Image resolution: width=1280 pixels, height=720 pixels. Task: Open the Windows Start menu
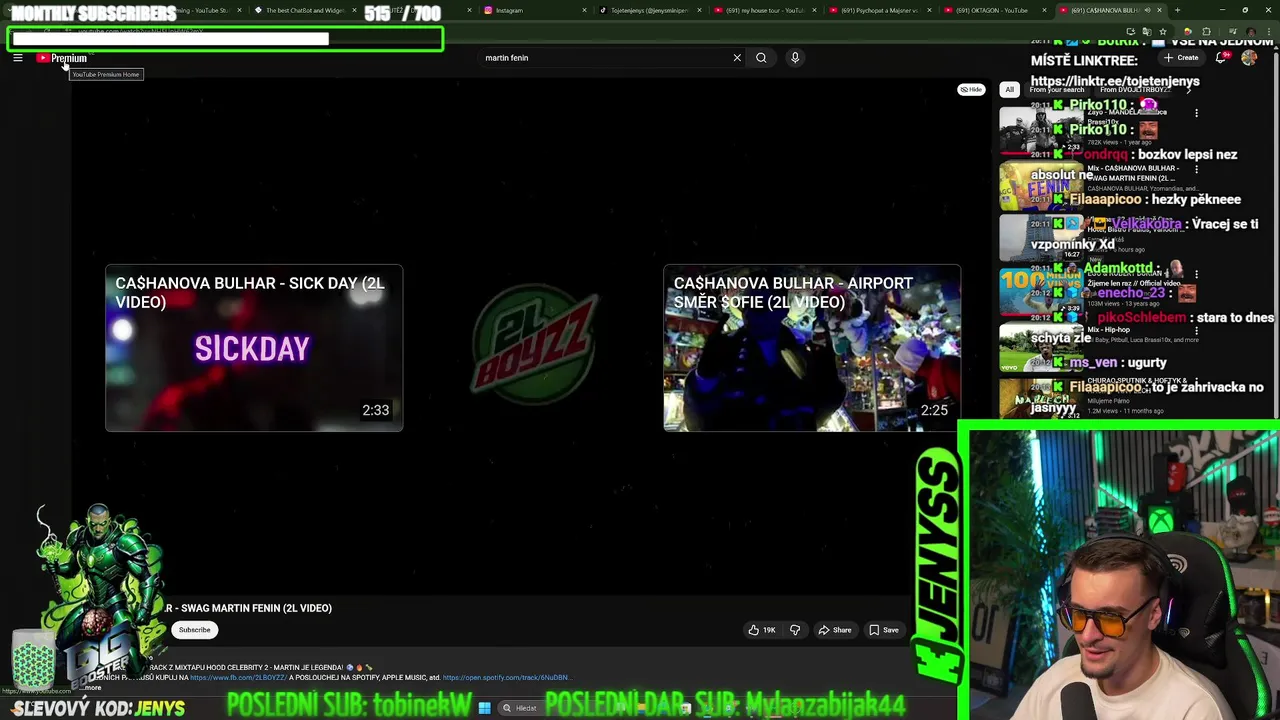pyautogui.click(x=484, y=708)
